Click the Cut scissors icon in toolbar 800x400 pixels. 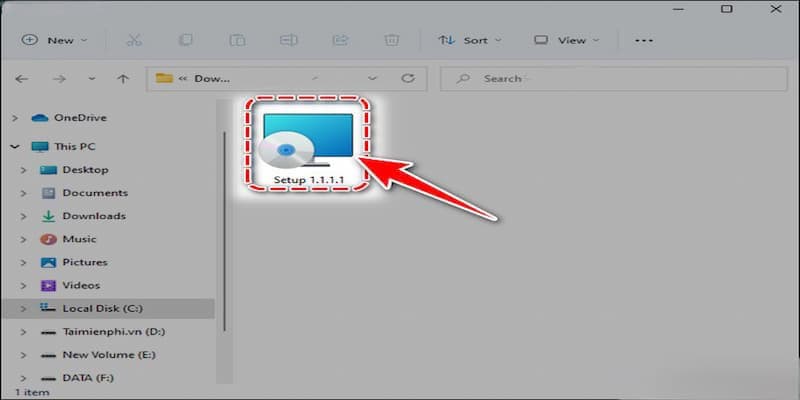coord(133,40)
